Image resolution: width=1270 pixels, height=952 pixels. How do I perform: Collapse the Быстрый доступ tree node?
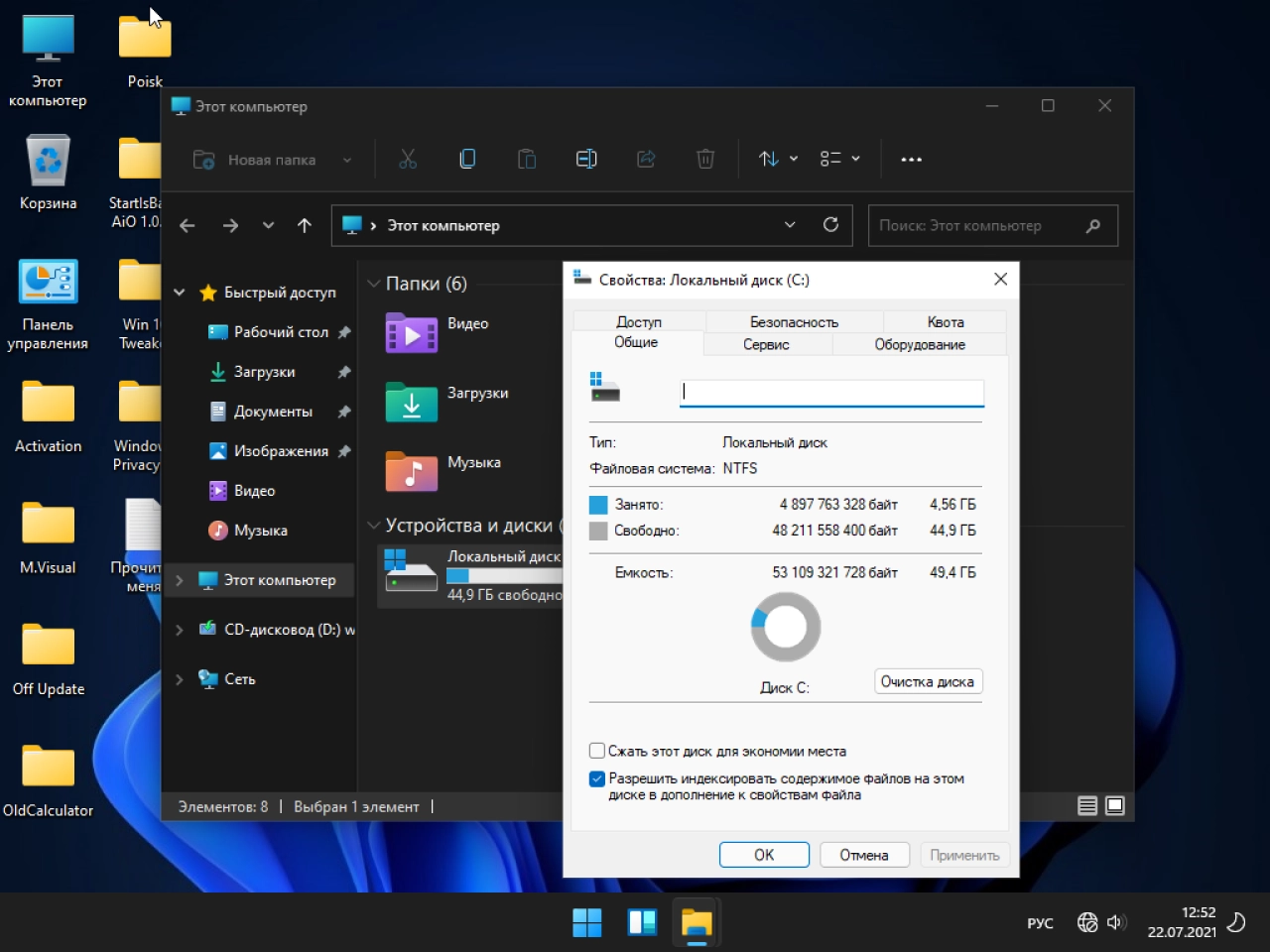180,293
